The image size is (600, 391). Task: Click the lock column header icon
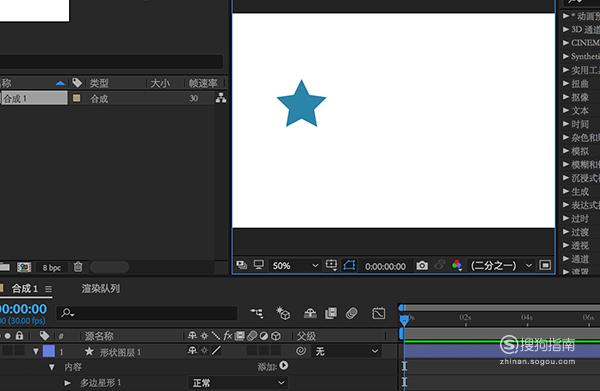[x=19, y=336]
